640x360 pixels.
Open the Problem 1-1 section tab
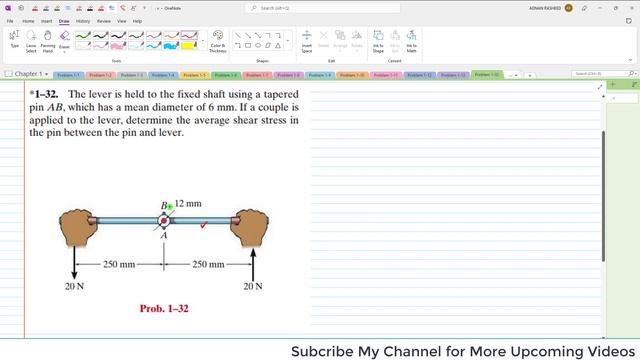68,75
